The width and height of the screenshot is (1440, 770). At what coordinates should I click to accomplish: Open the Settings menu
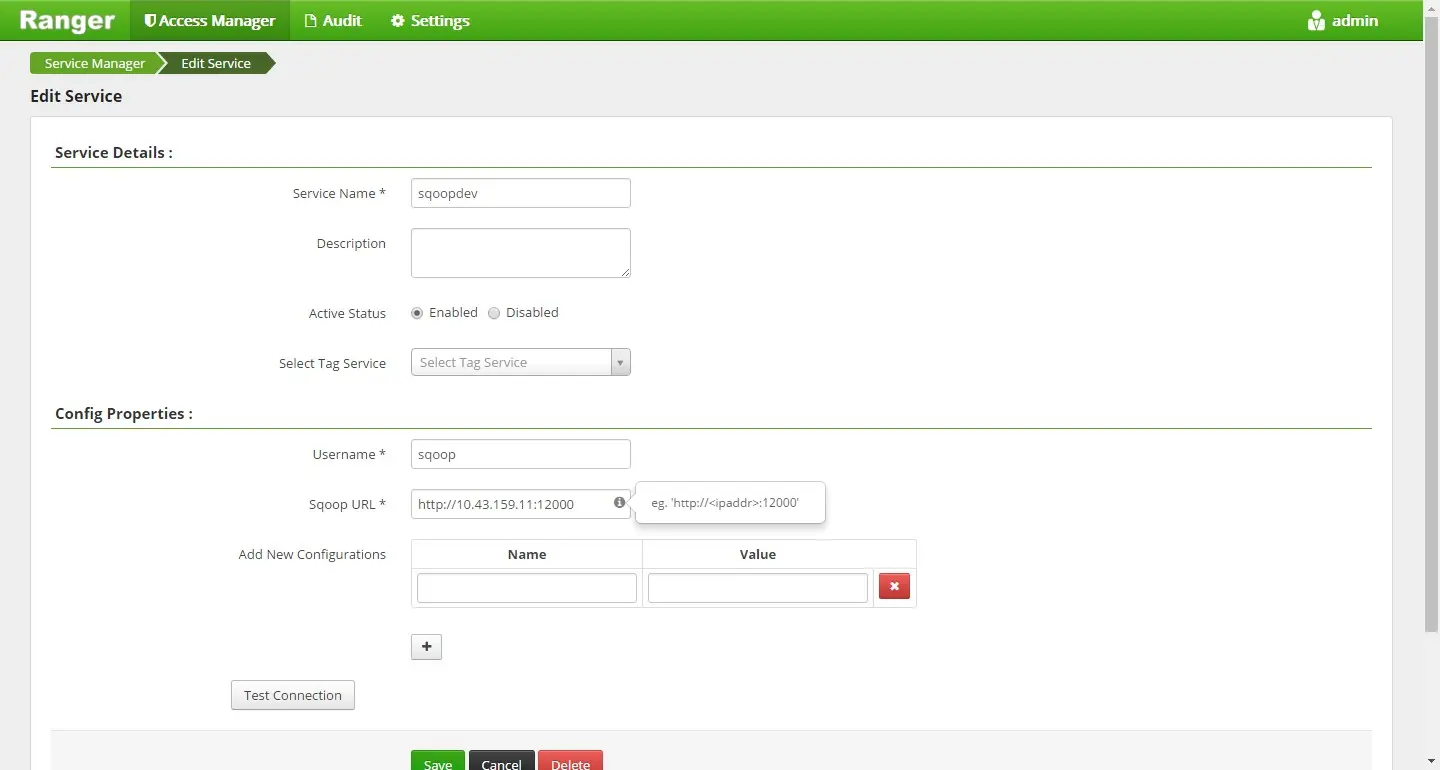(430, 20)
